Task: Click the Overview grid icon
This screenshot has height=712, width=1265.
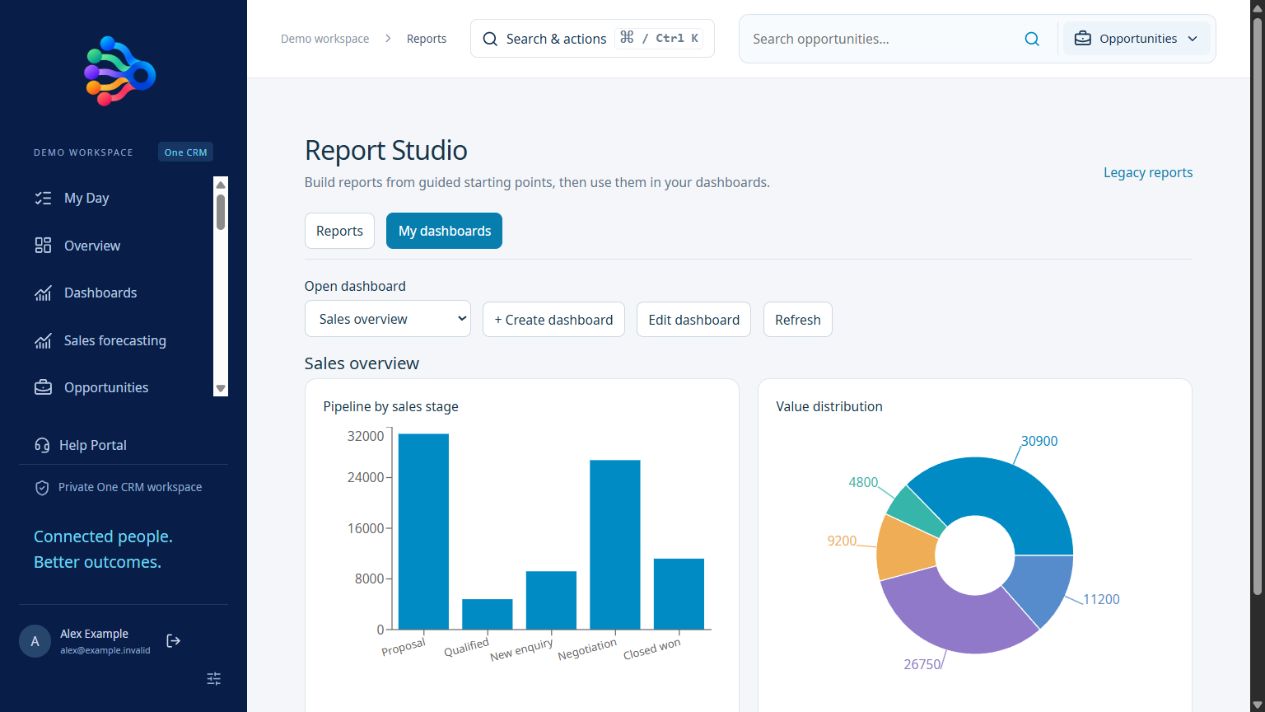Action: point(43,245)
